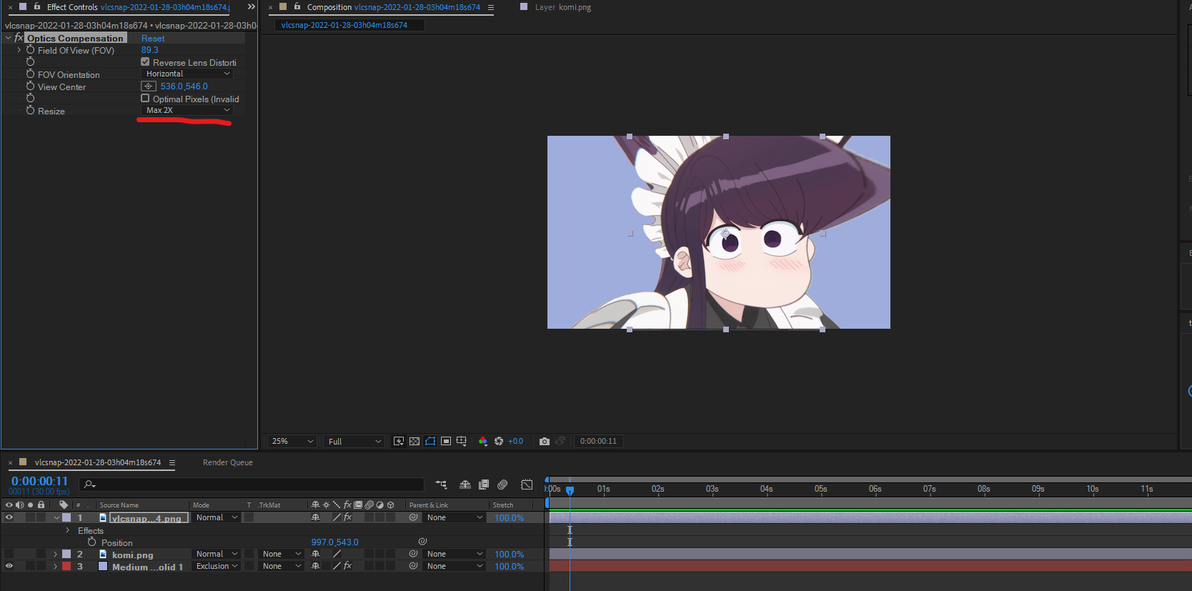Enable Frame Blending for all layers icon
The image size is (1192, 591).
[x=483, y=485]
